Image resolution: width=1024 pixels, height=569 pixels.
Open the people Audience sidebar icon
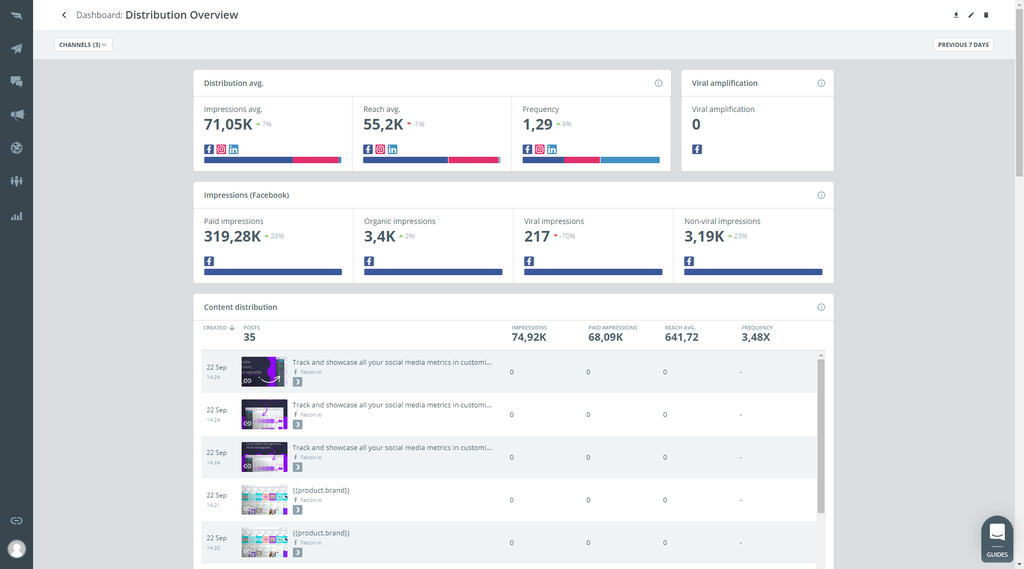(16, 181)
